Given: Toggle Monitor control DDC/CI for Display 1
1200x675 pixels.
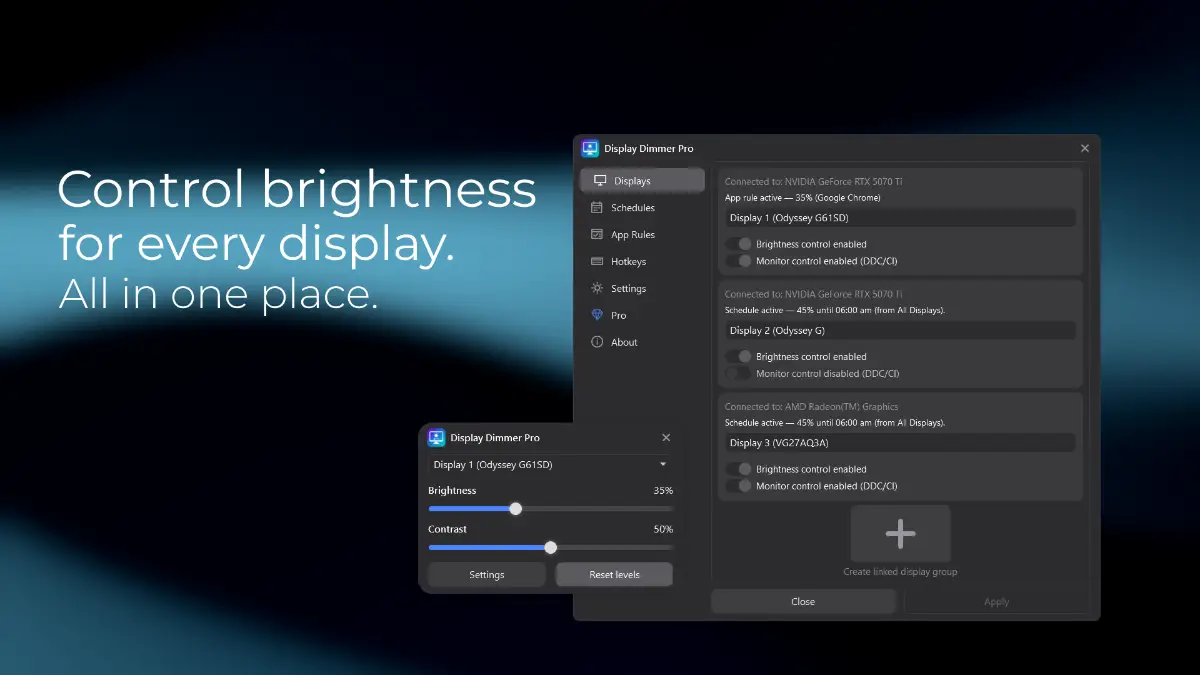Looking at the screenshot, I should 739,261.
